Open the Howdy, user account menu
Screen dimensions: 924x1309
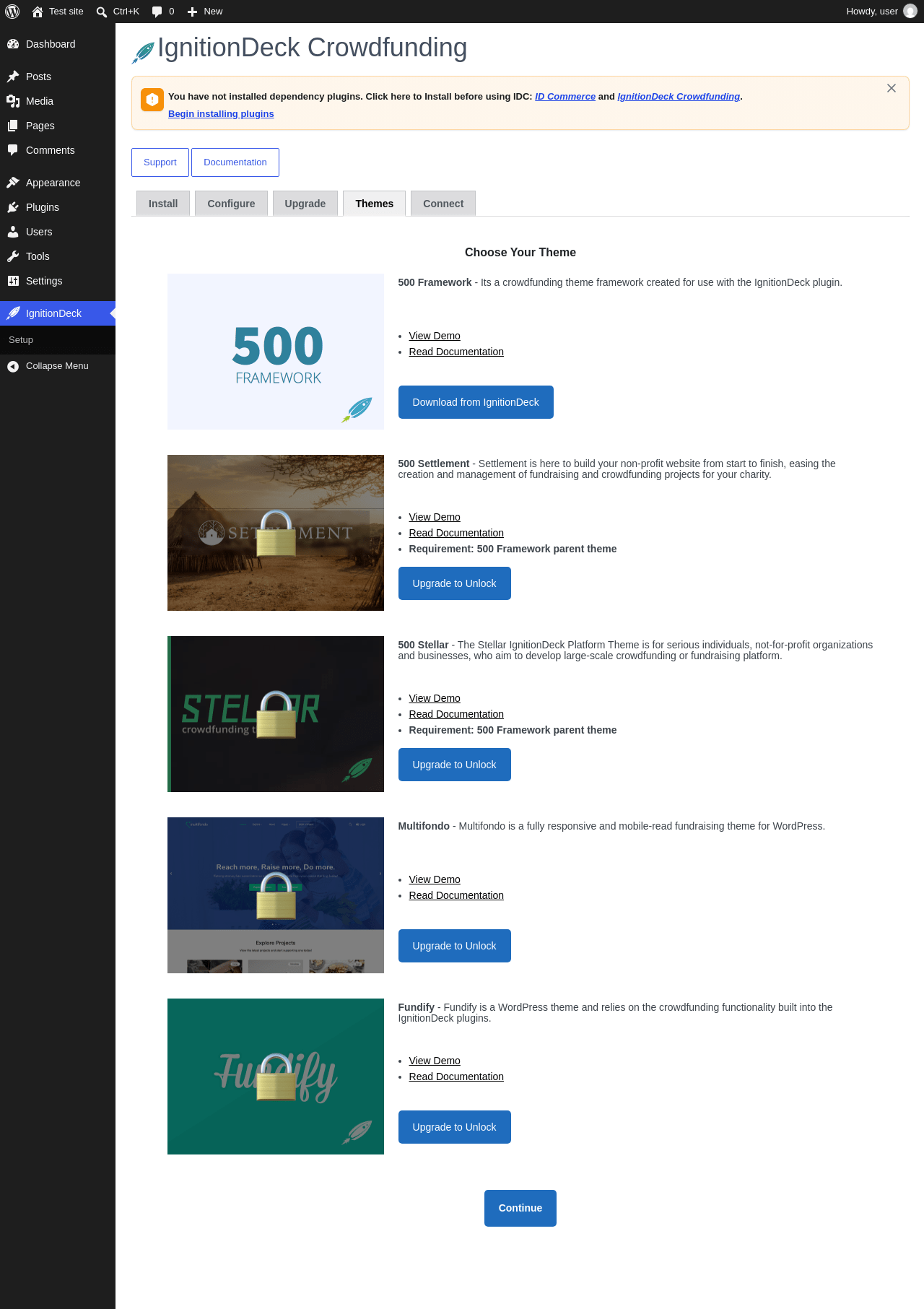pos(881,12)
